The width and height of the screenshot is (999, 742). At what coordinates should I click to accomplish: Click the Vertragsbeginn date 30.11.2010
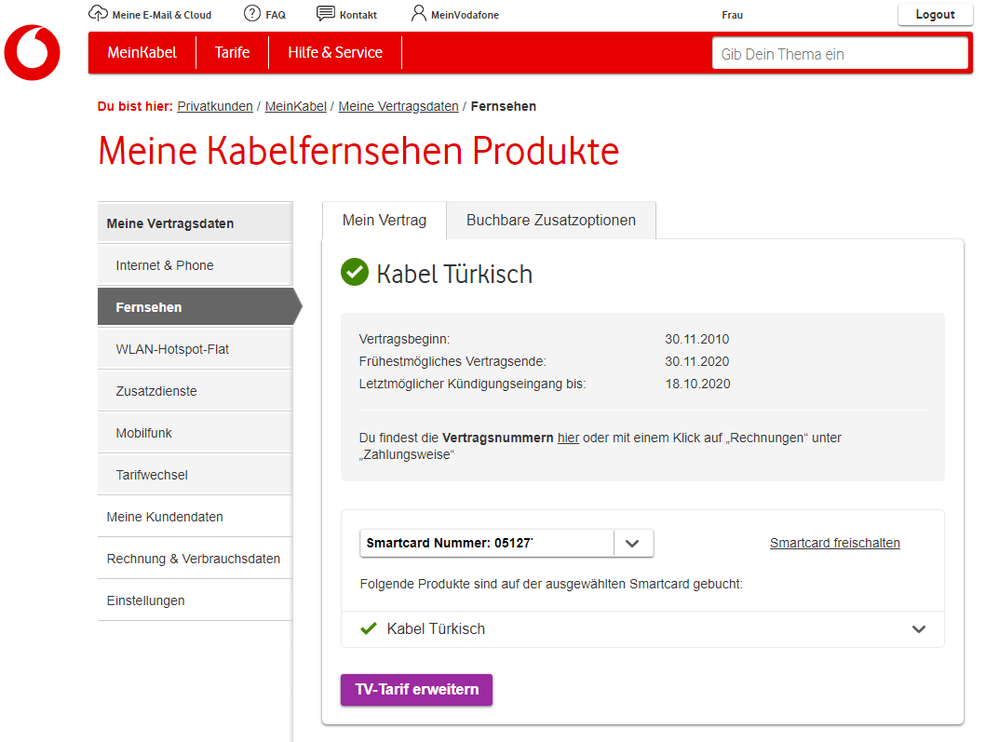[697, 339]
